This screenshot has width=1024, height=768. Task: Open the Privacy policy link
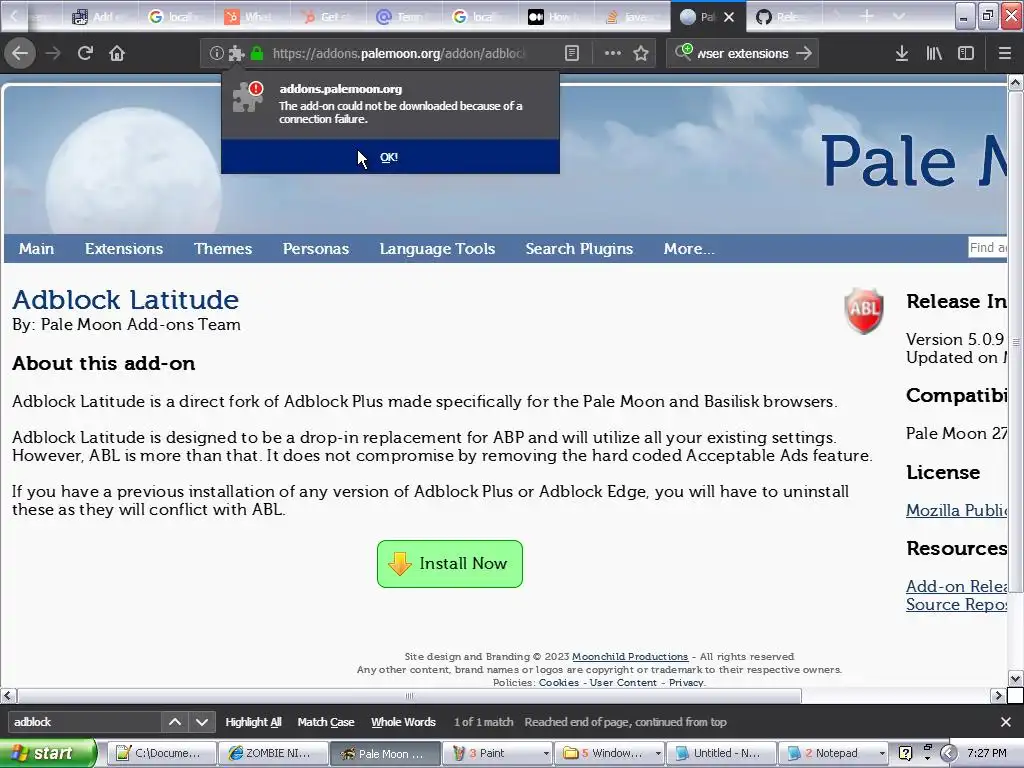pos(686,682)
